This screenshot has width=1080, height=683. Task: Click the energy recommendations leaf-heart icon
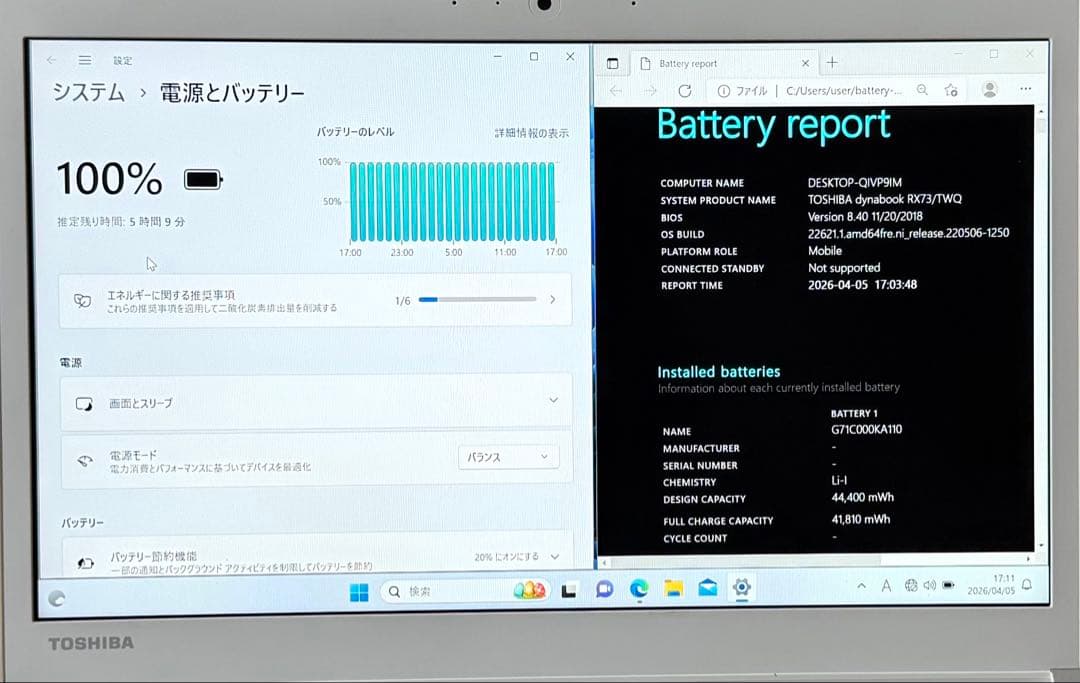[82, 301]
